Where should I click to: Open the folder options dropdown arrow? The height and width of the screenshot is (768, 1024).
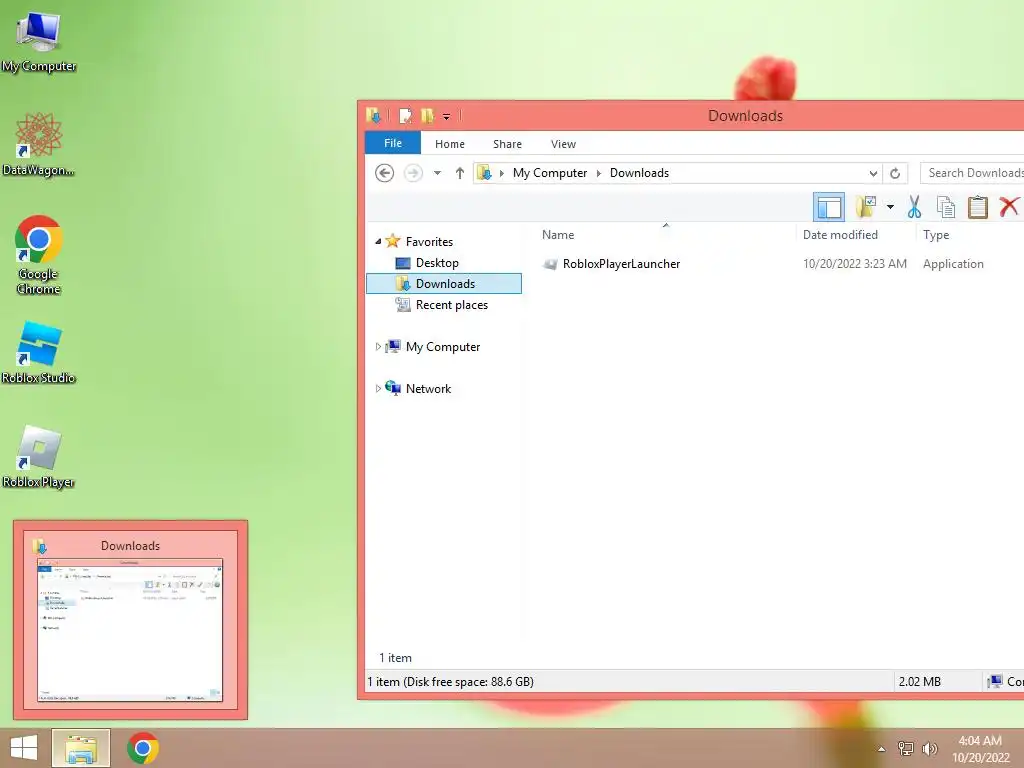(890, 207)
